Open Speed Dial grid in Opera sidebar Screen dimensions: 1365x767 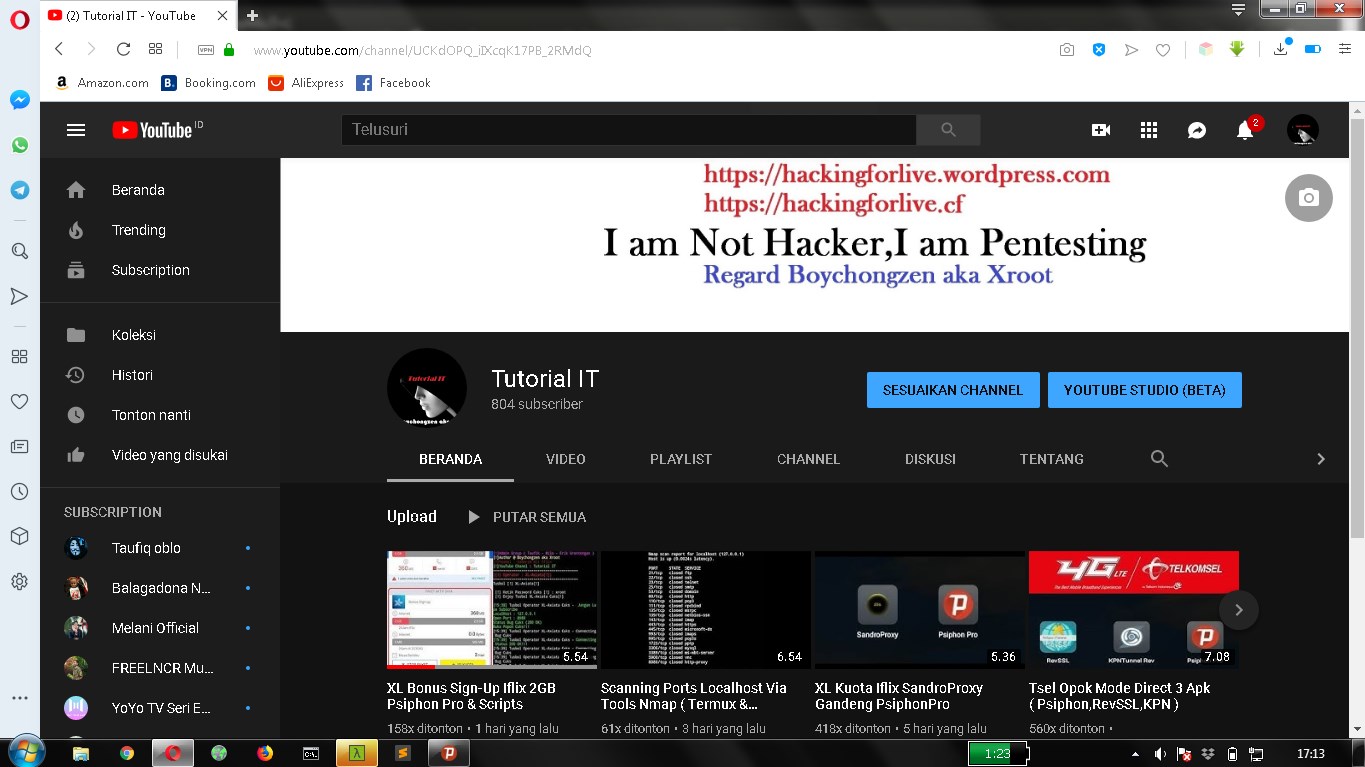pyautogui.click(x=19, y=357)
